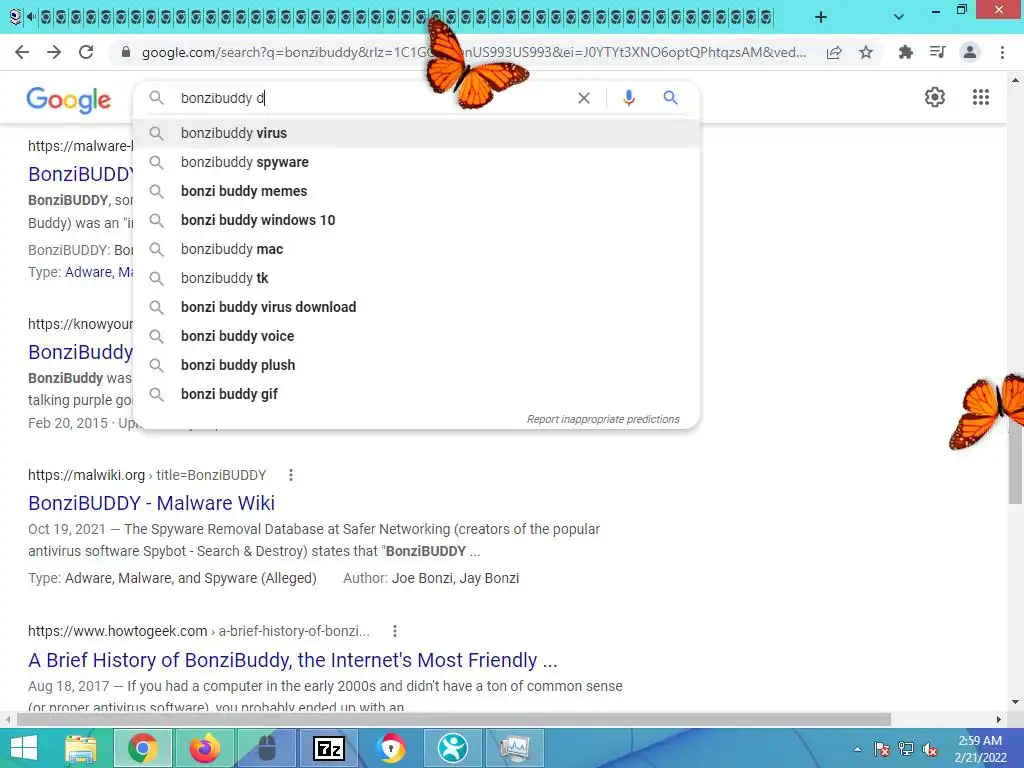Choose suggestion bonzi buddy virus download

pos(417,307)
